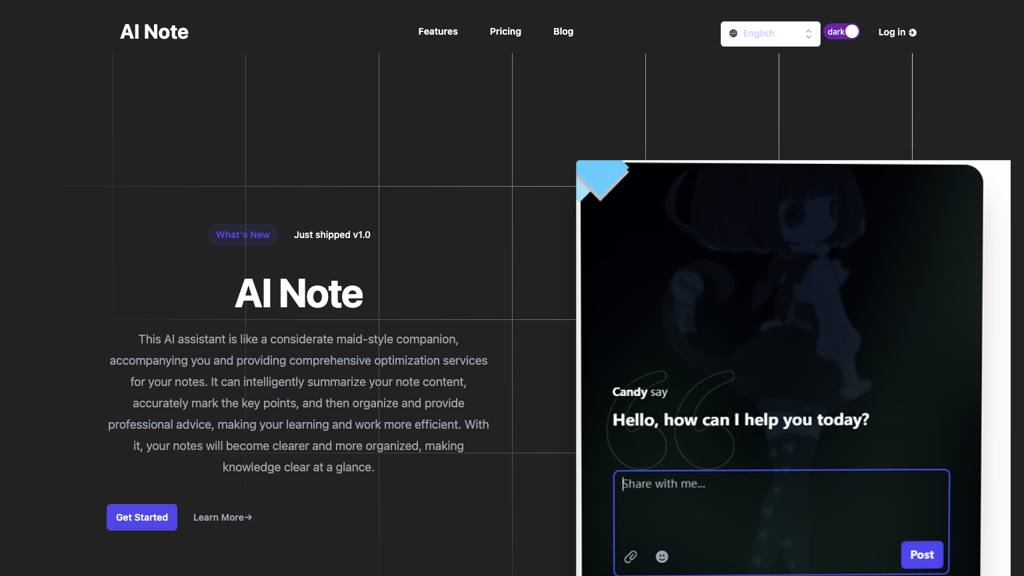
Task: Open the emoji picker in the chat box
Action: tap(661, 556)
